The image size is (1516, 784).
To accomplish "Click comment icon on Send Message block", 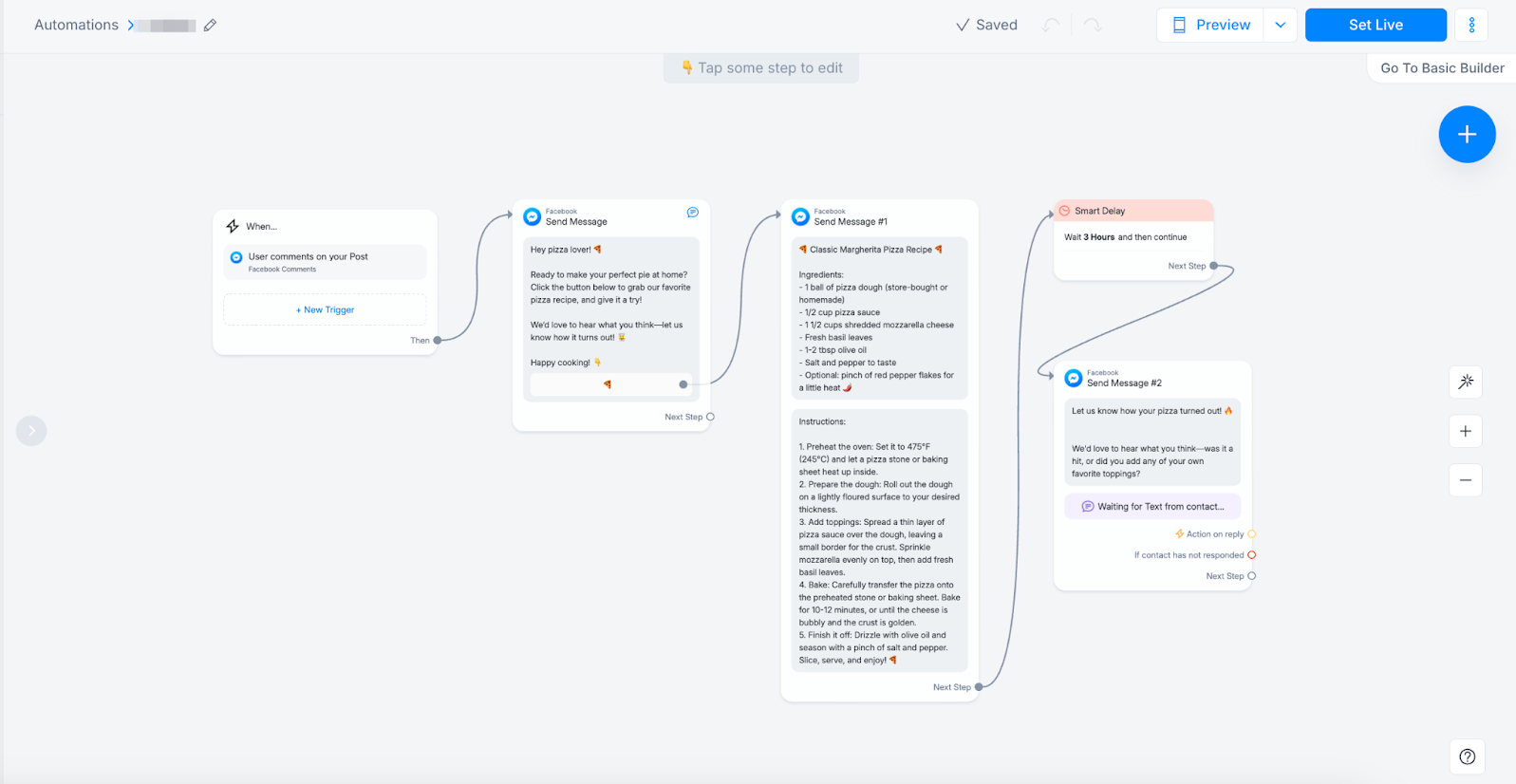I will [693, 213].
